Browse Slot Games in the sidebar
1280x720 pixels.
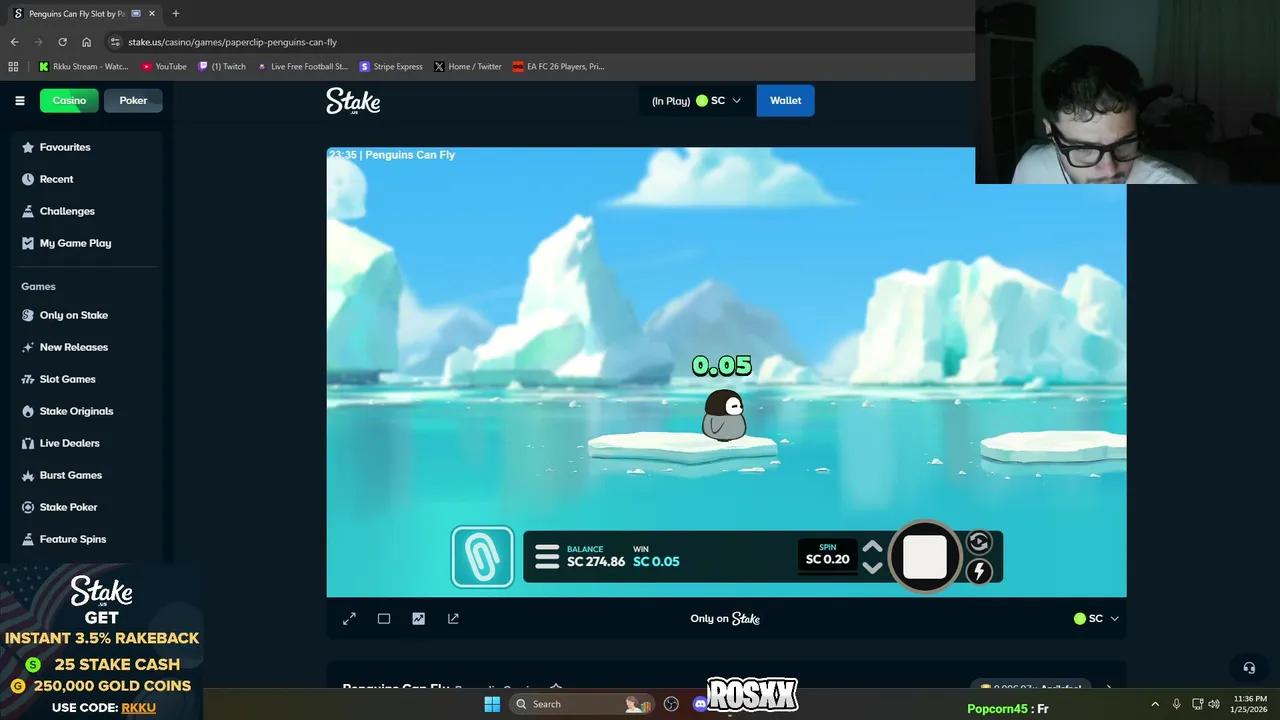pyautogui.click(x=67, y=379)
